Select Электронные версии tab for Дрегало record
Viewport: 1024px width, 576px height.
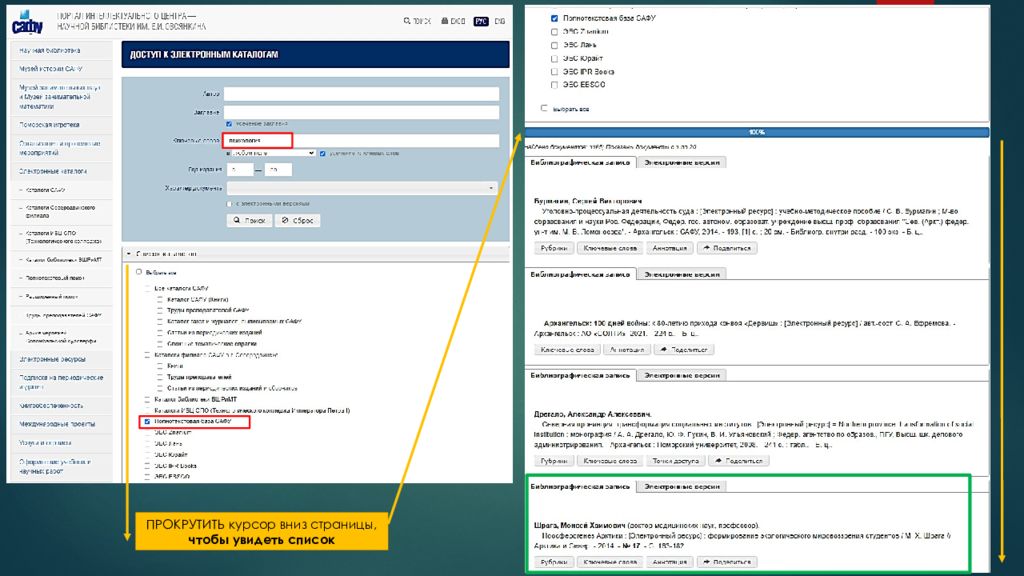coord(682,376)
